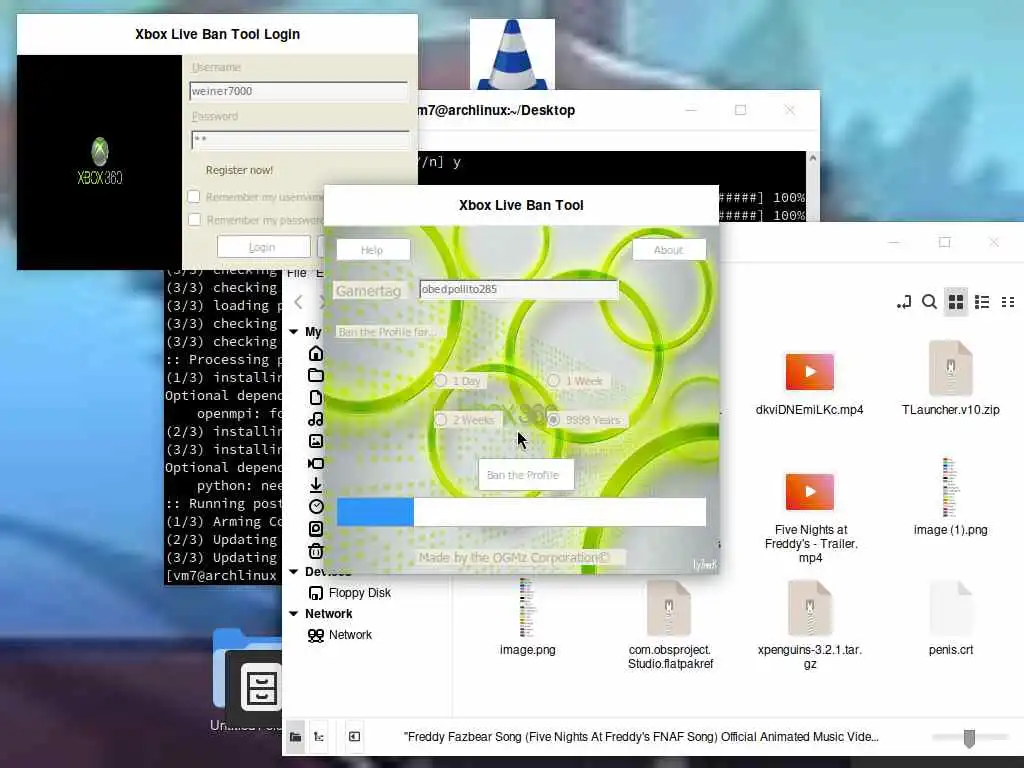The image size is (1024, 768).
Task: Open Documents icon in sidebar
Action: pos(315,397)
